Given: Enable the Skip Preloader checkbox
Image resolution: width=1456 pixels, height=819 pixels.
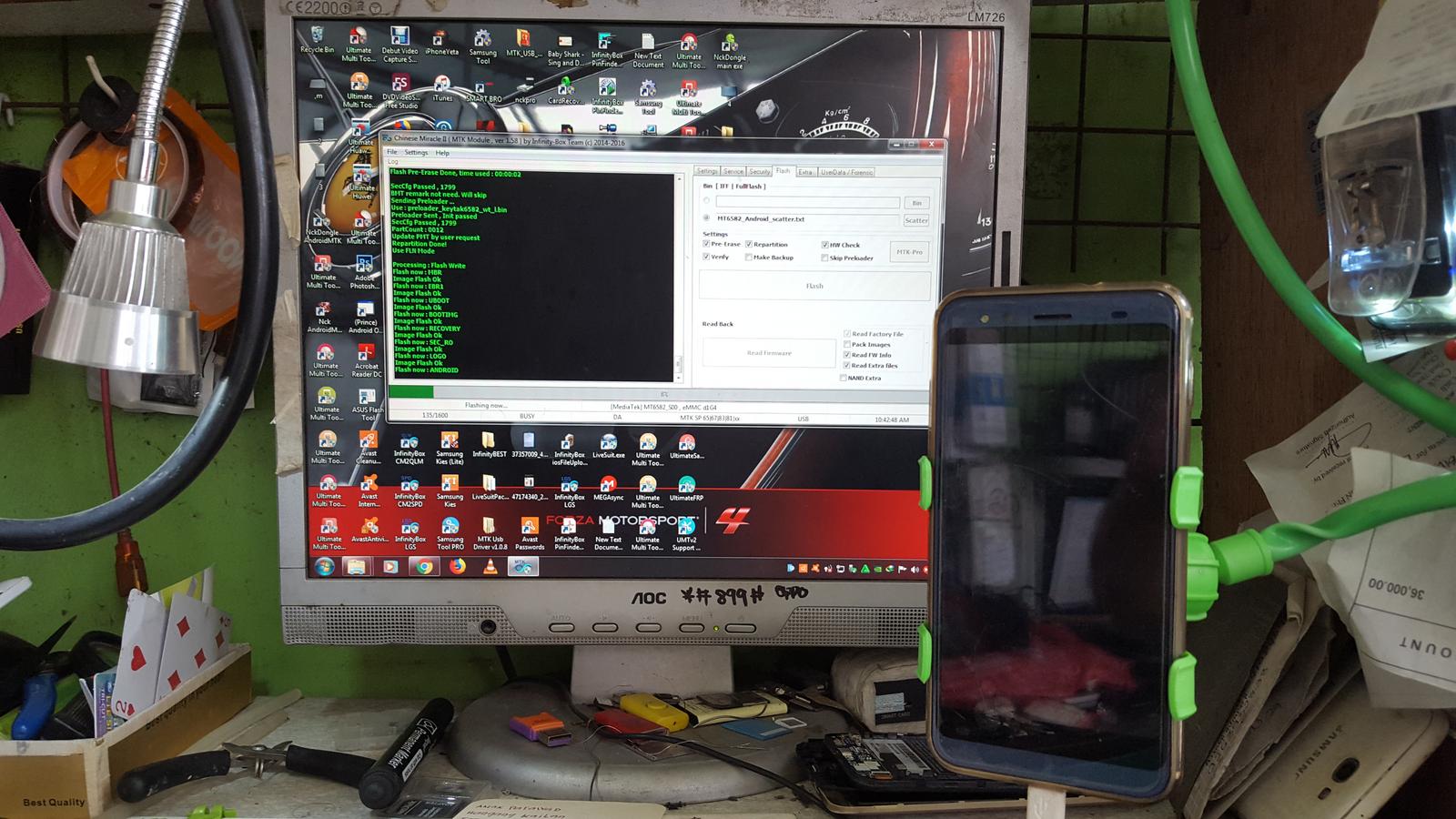Looking at the screenshot, I should (x=824, y=258).
